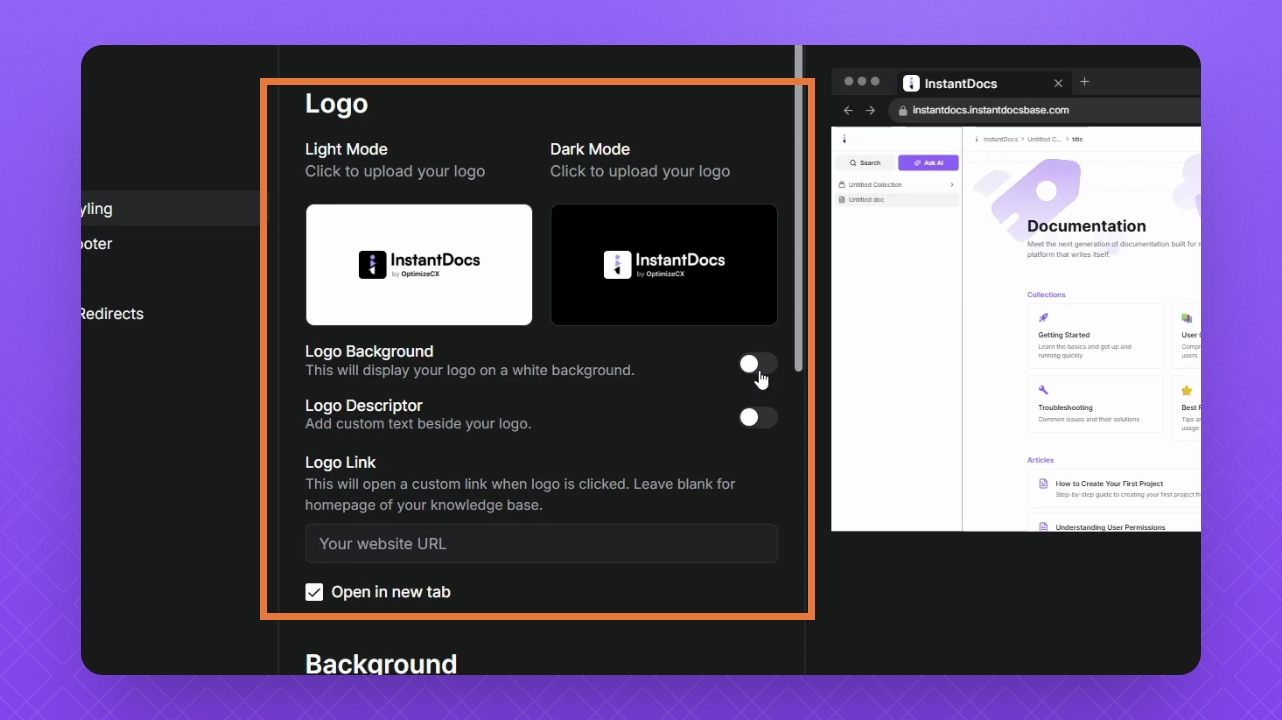This screenshot has height=720, width=1282.
Task: Click the Collections label in the preview
Action: click(1046, 295)
